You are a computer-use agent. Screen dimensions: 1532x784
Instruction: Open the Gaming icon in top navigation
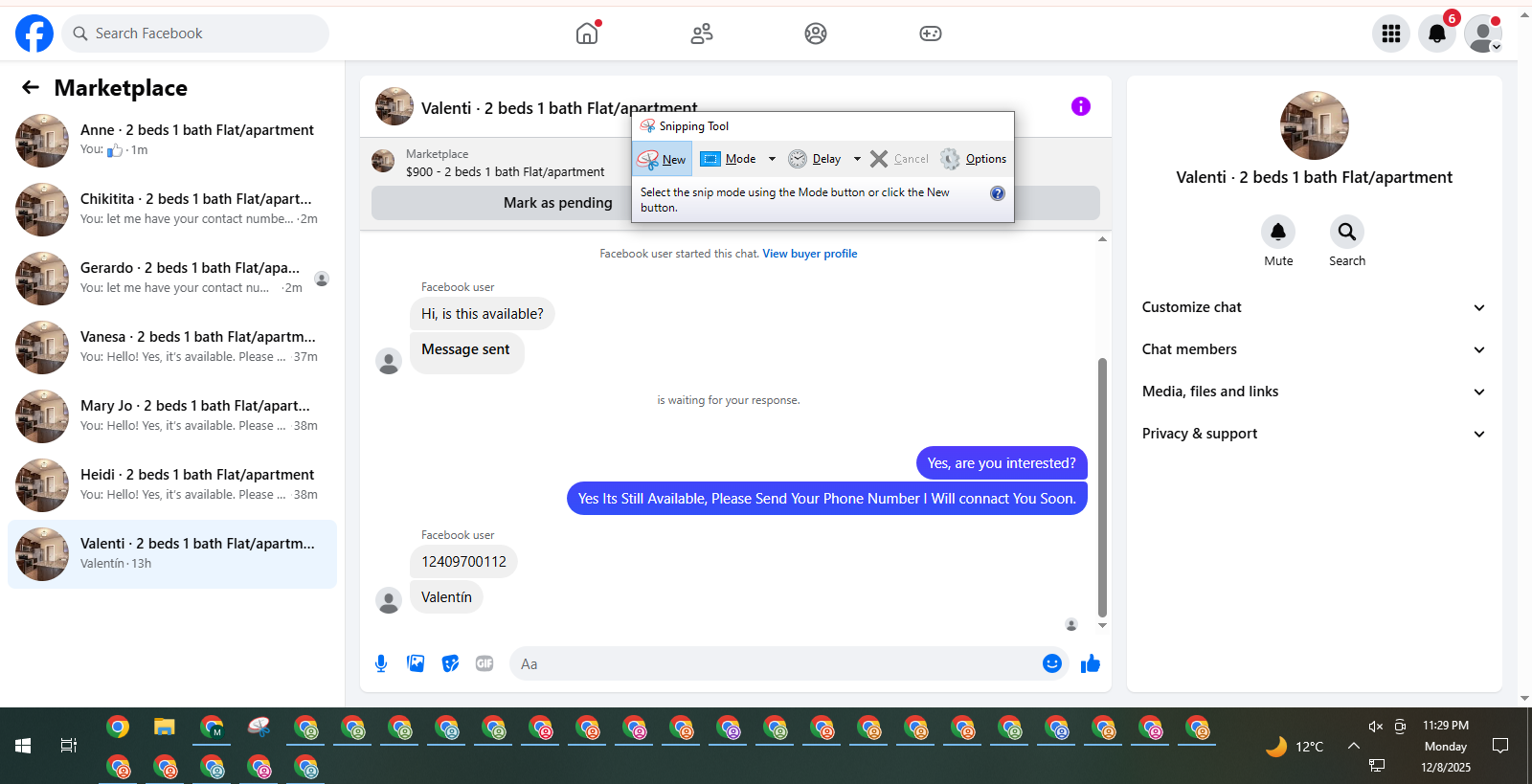[x=931, y=34]
